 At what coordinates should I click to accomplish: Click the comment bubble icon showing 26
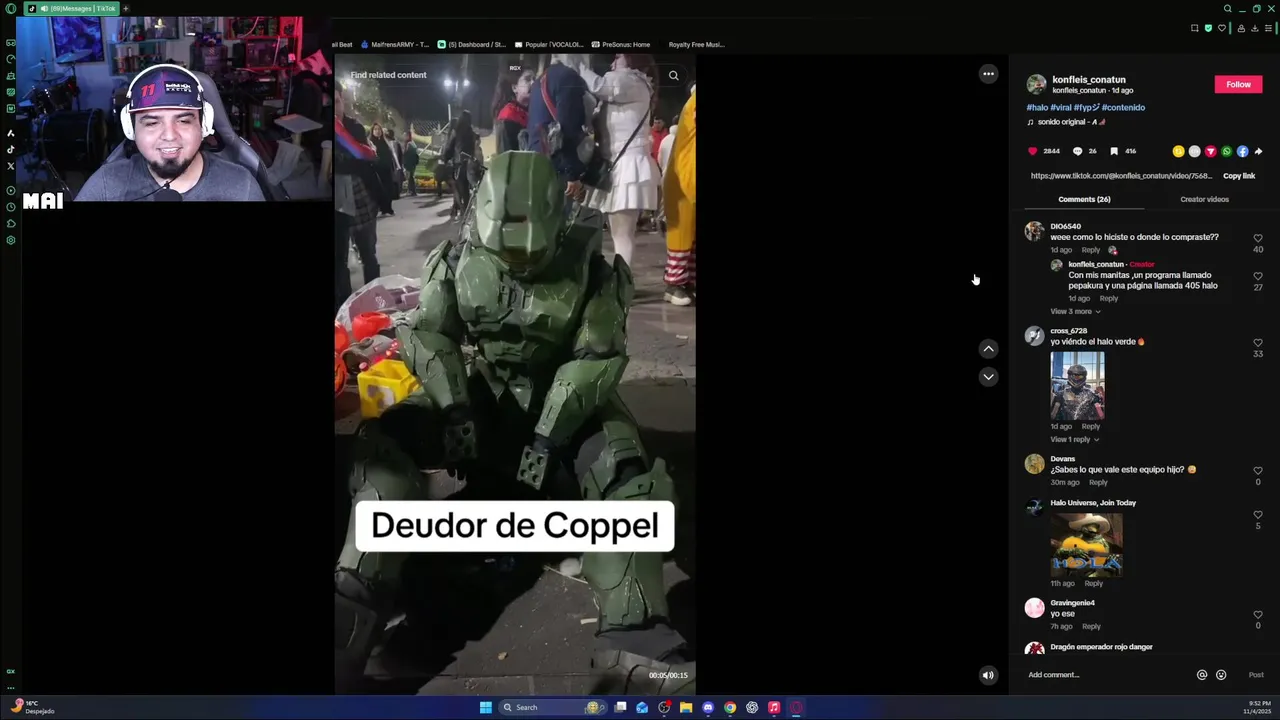point(1077,151)
